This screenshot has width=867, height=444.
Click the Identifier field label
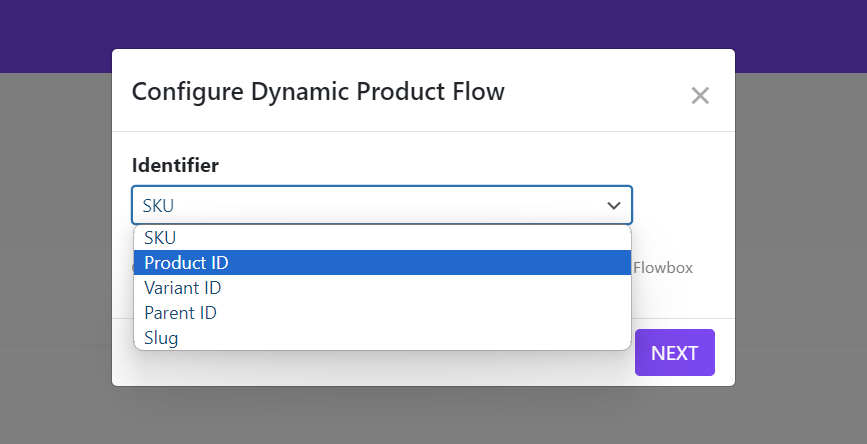tap(175, 165)
